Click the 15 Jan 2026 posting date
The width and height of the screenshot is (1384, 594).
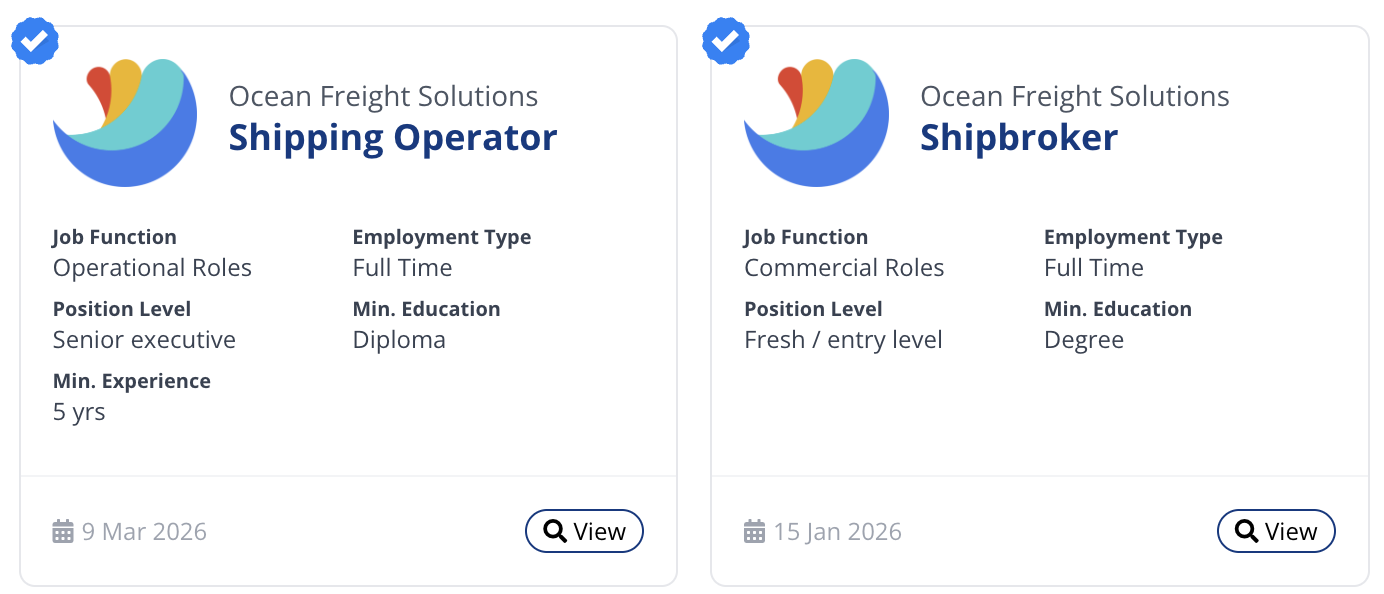click(837, 531)
